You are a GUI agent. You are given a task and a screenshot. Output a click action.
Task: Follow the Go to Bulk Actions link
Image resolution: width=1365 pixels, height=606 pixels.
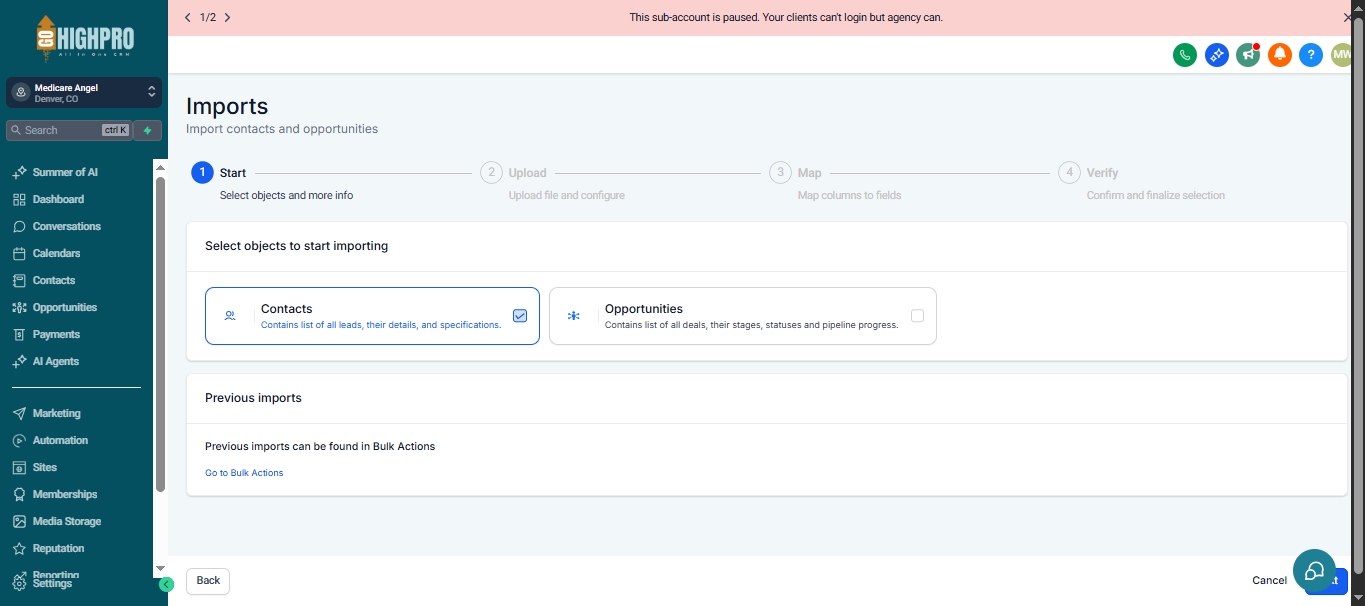pos(244,473)
